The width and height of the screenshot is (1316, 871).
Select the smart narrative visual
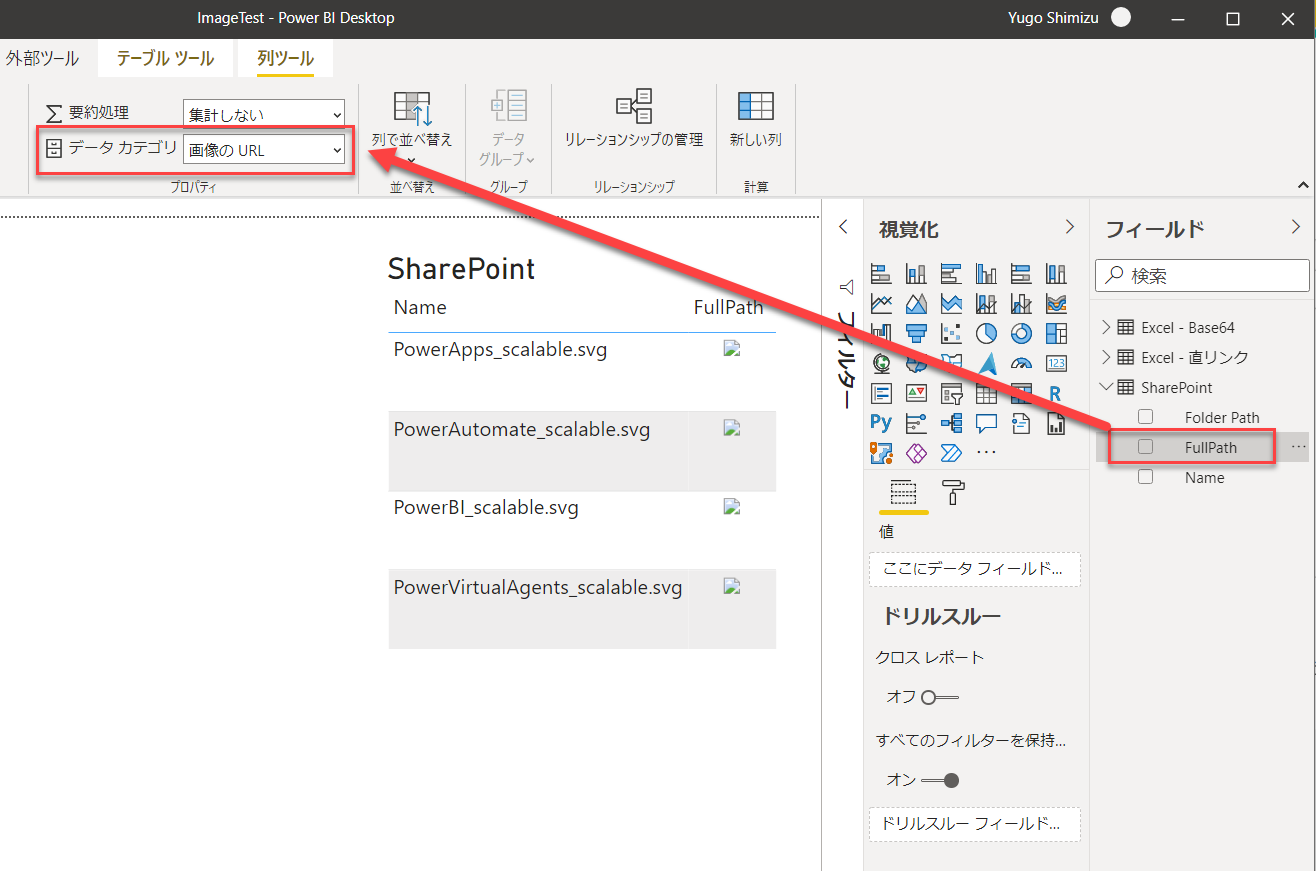coord(1021,423)
